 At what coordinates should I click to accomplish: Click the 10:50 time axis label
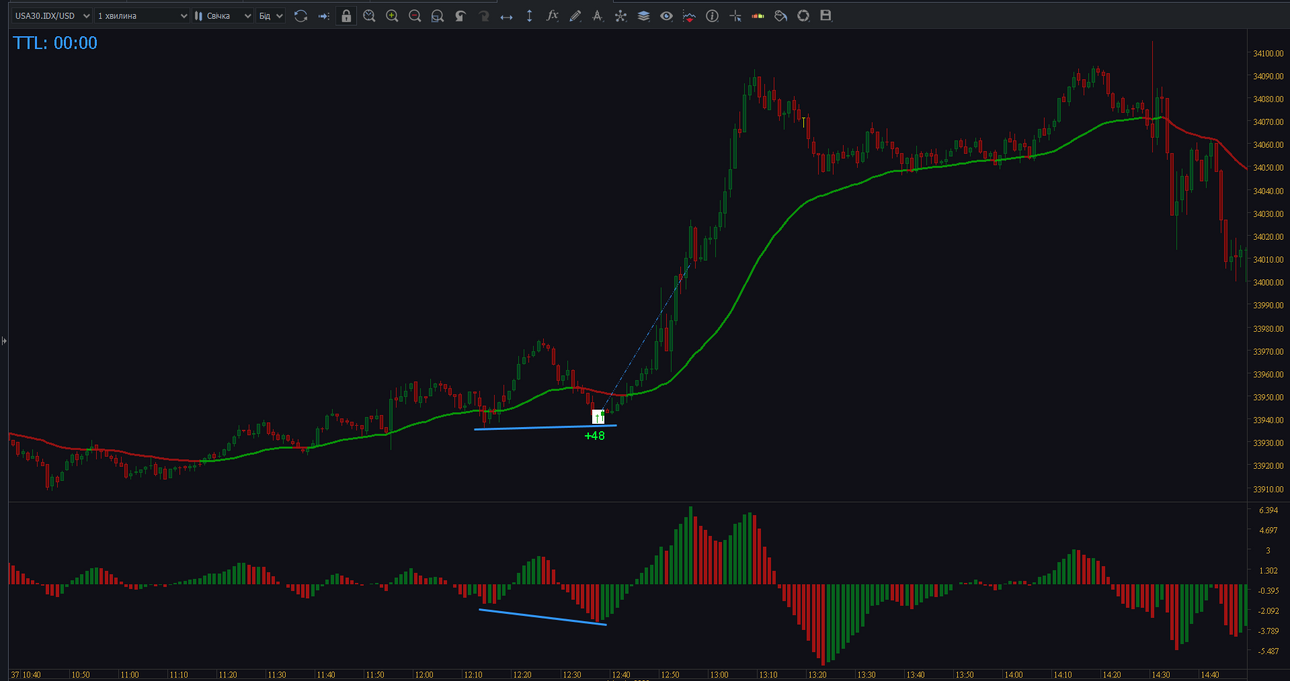pos(81,675)
